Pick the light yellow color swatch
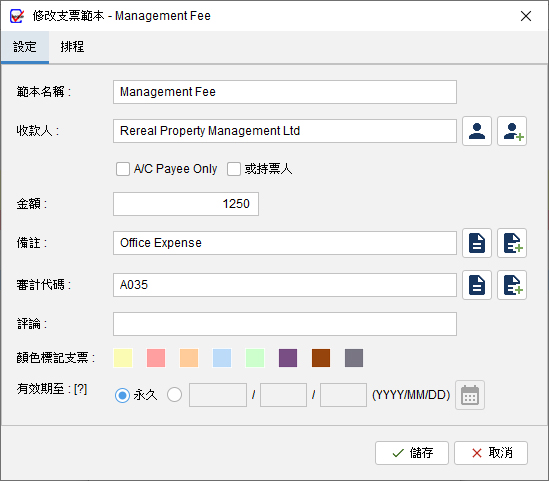 [123, 358]
